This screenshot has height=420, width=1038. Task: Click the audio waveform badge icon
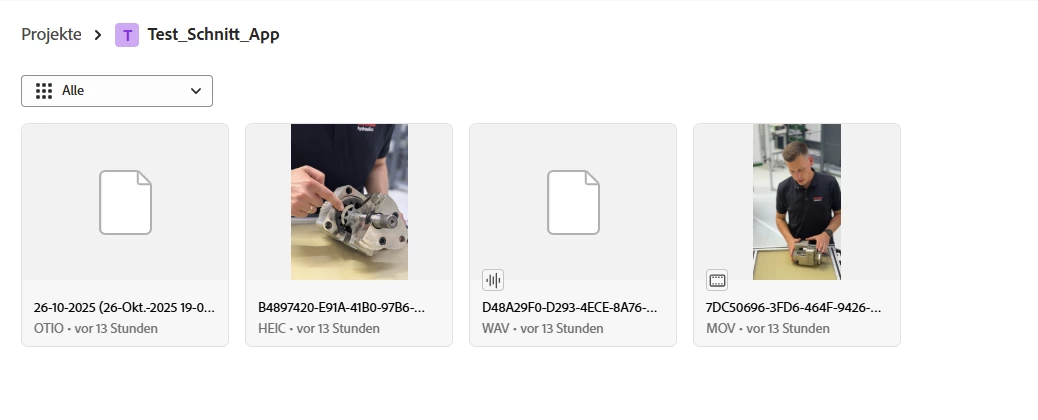(493, 280)
